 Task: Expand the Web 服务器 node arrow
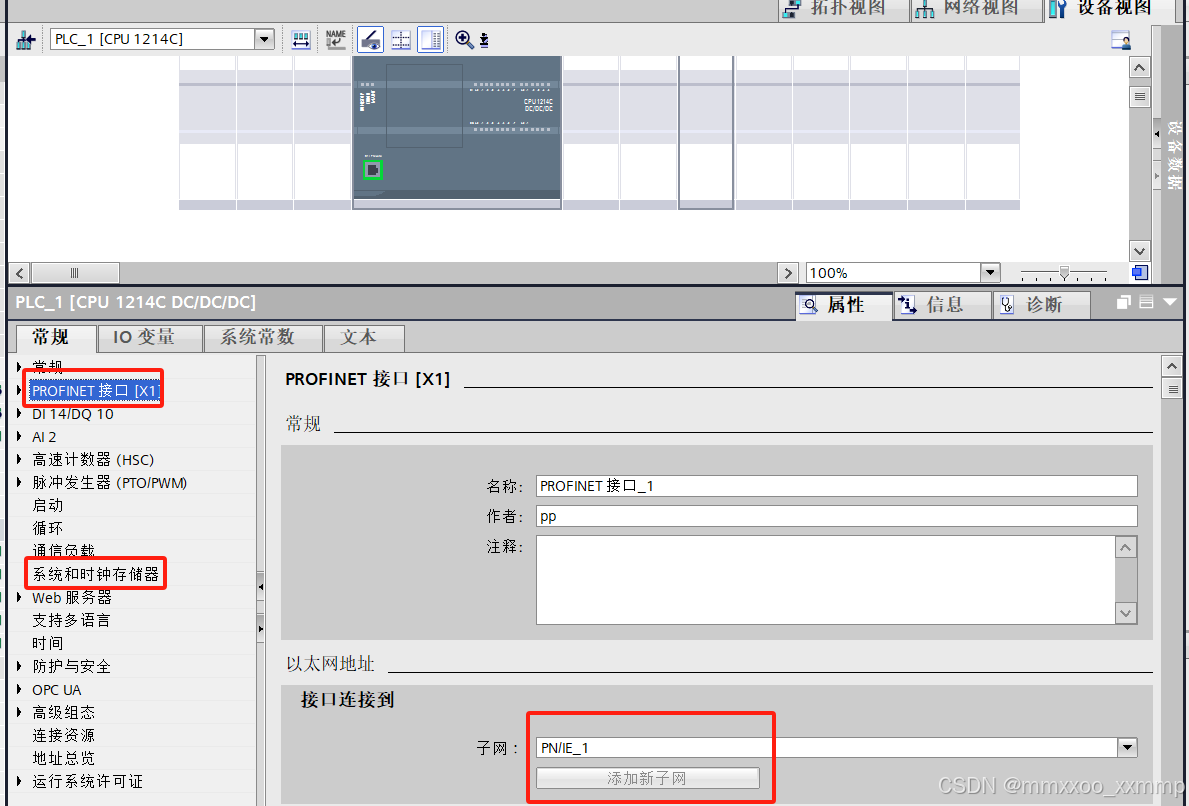click(x=19, y=597)
